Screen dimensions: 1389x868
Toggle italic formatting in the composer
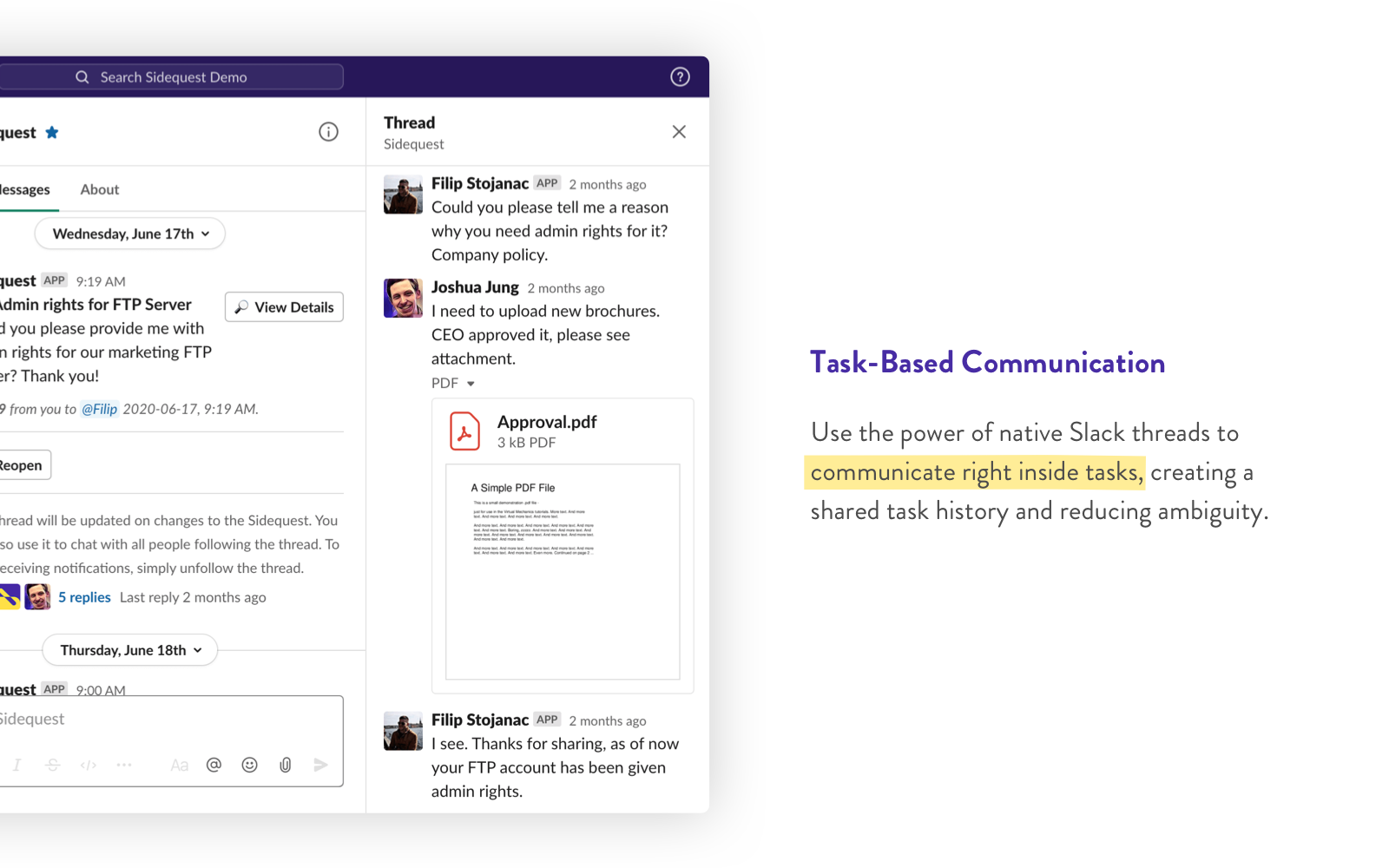tap(16, 765)
